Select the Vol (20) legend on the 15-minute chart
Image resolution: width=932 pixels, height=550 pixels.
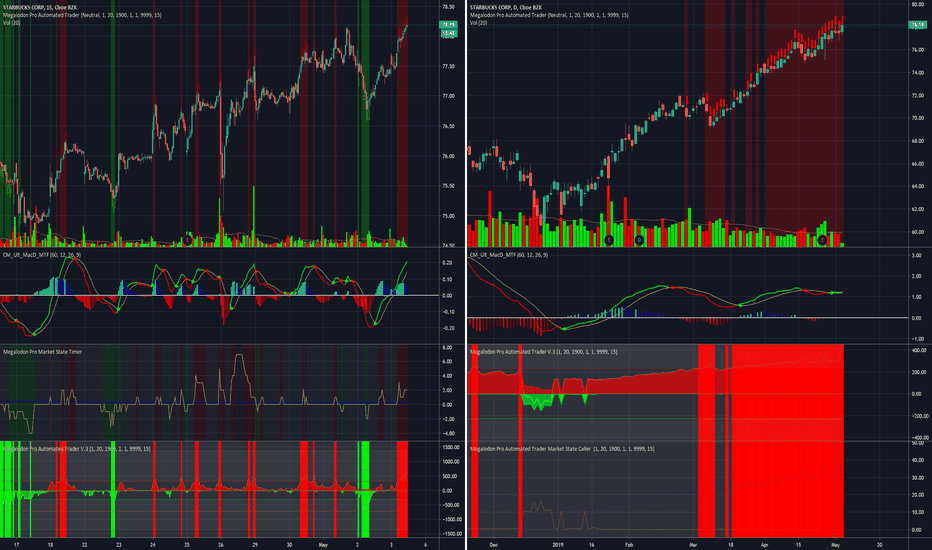(x=11, y=23)
